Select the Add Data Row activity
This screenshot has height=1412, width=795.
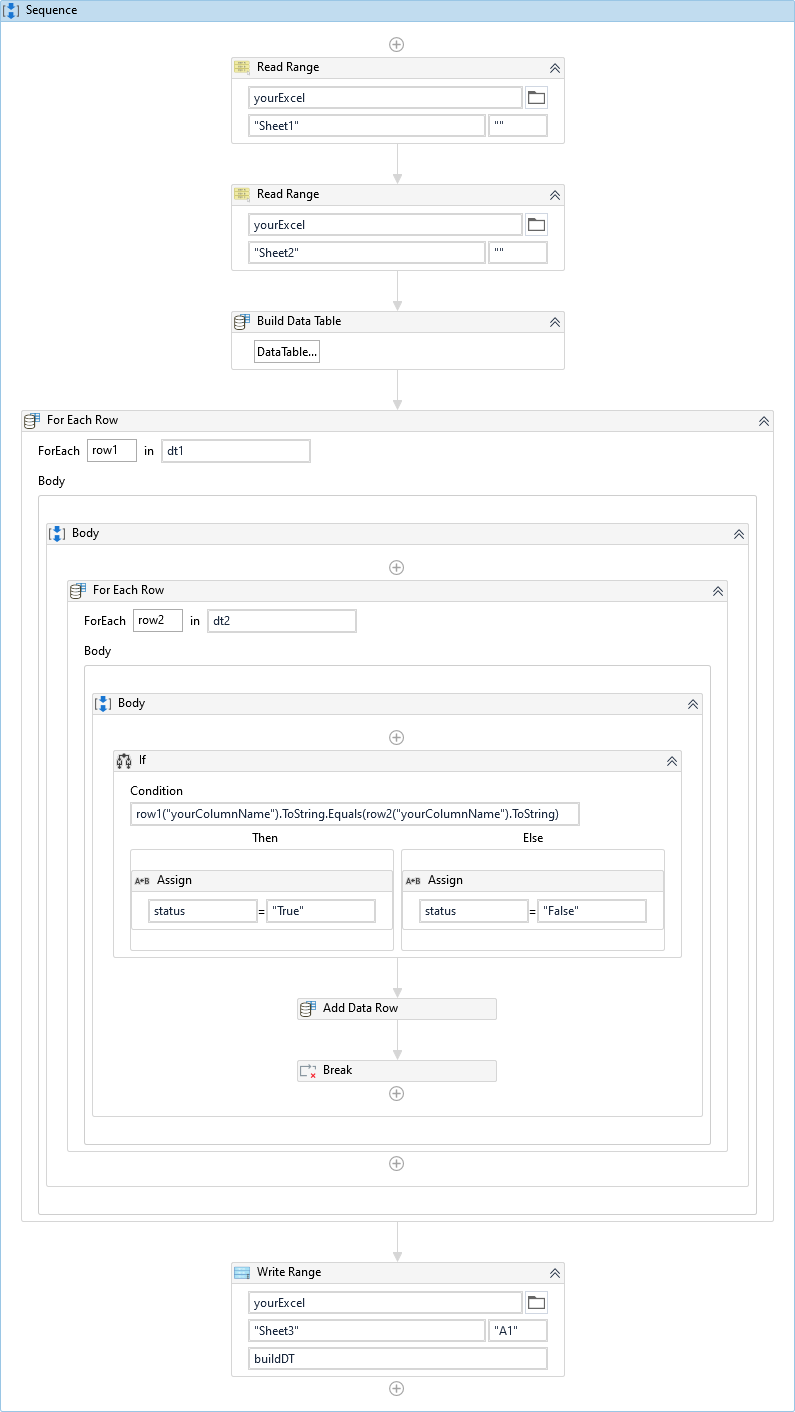pos(397,1009)
